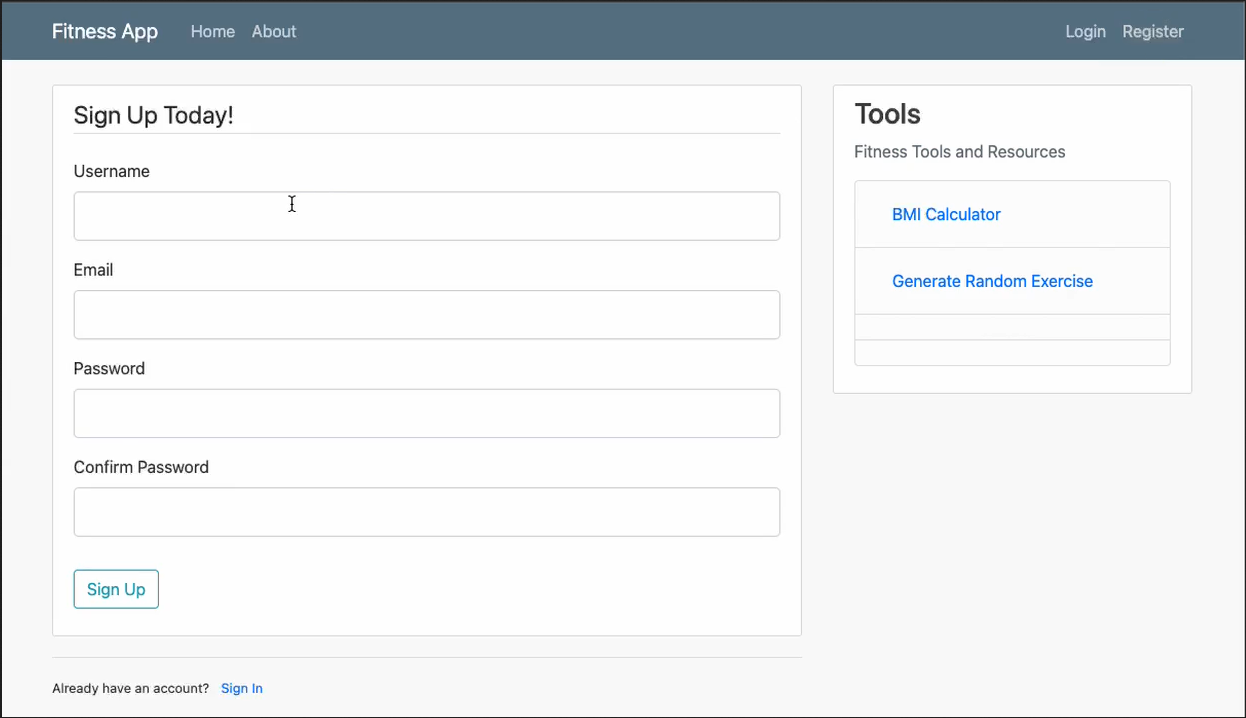Select the Confirm Password input field
Image resolution: width=1246 pixels, height=718 pixels.
pyautogui.click(x=426, y=512)
